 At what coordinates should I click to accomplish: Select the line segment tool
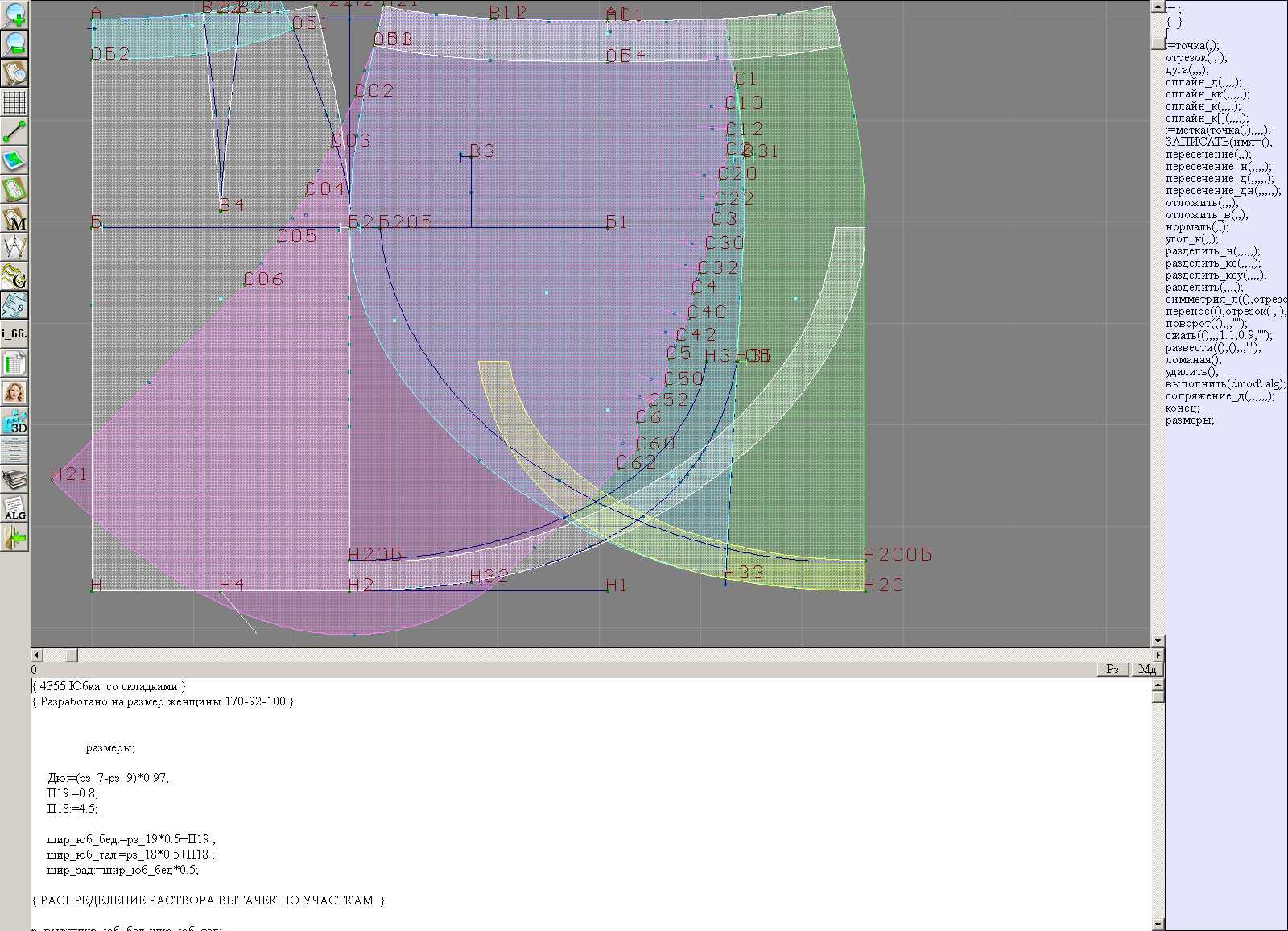[14, 131]
